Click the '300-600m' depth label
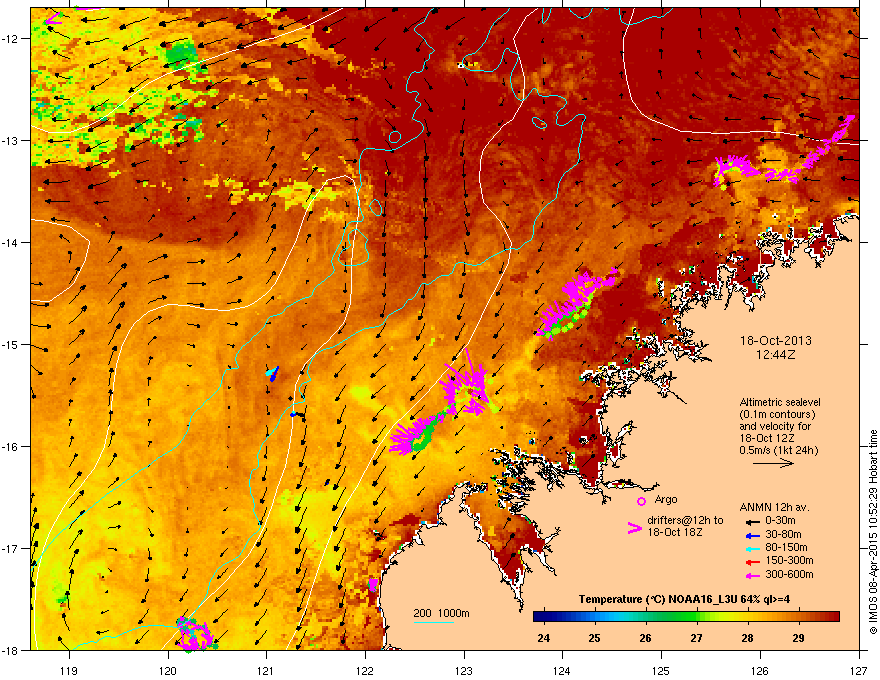Viewport: 880px width, 680px height. click(x=789, y=574)
